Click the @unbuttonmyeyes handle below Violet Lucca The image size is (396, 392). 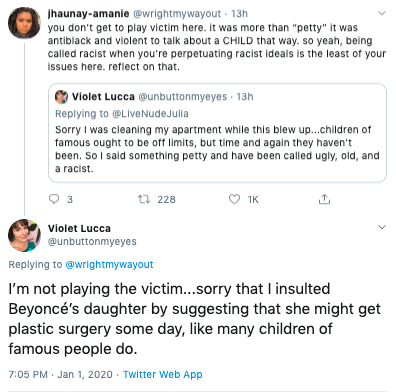[x=92, y=241]
